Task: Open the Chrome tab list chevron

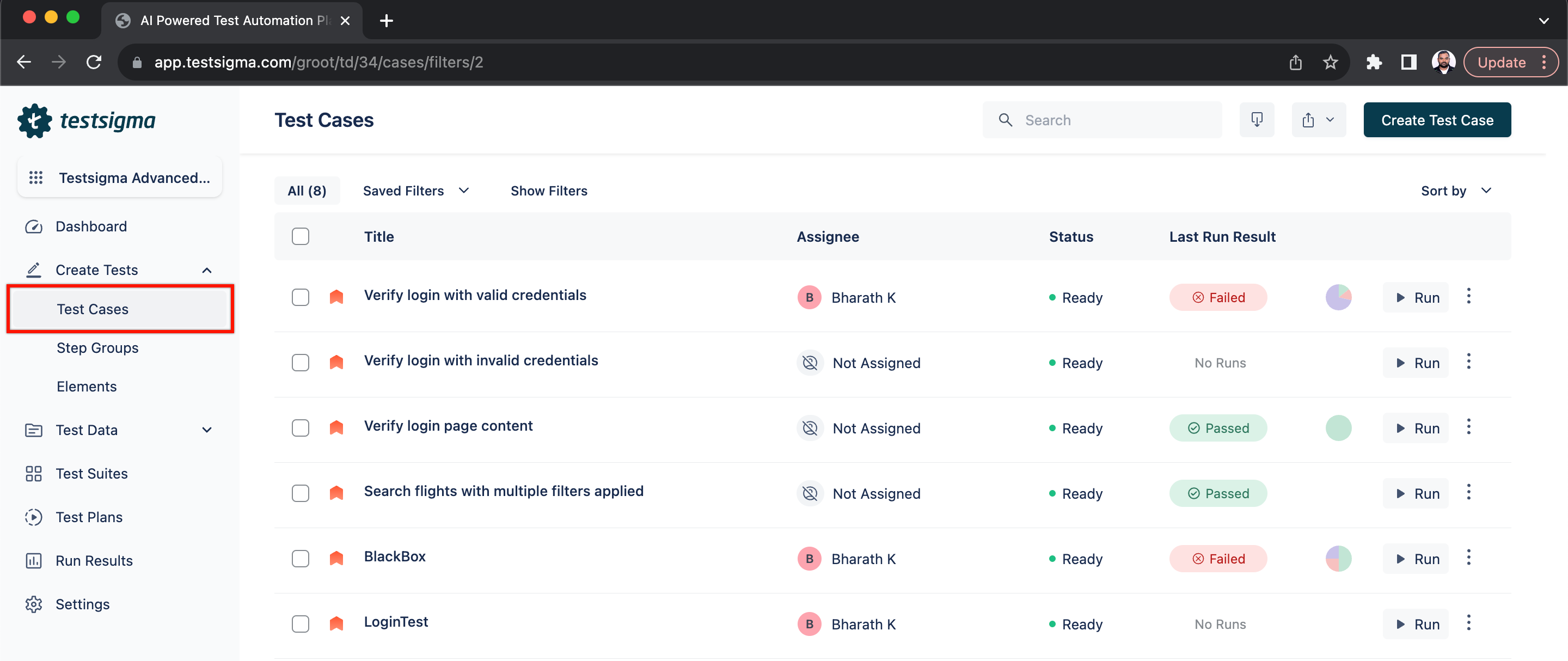Action: (1543, 21)
